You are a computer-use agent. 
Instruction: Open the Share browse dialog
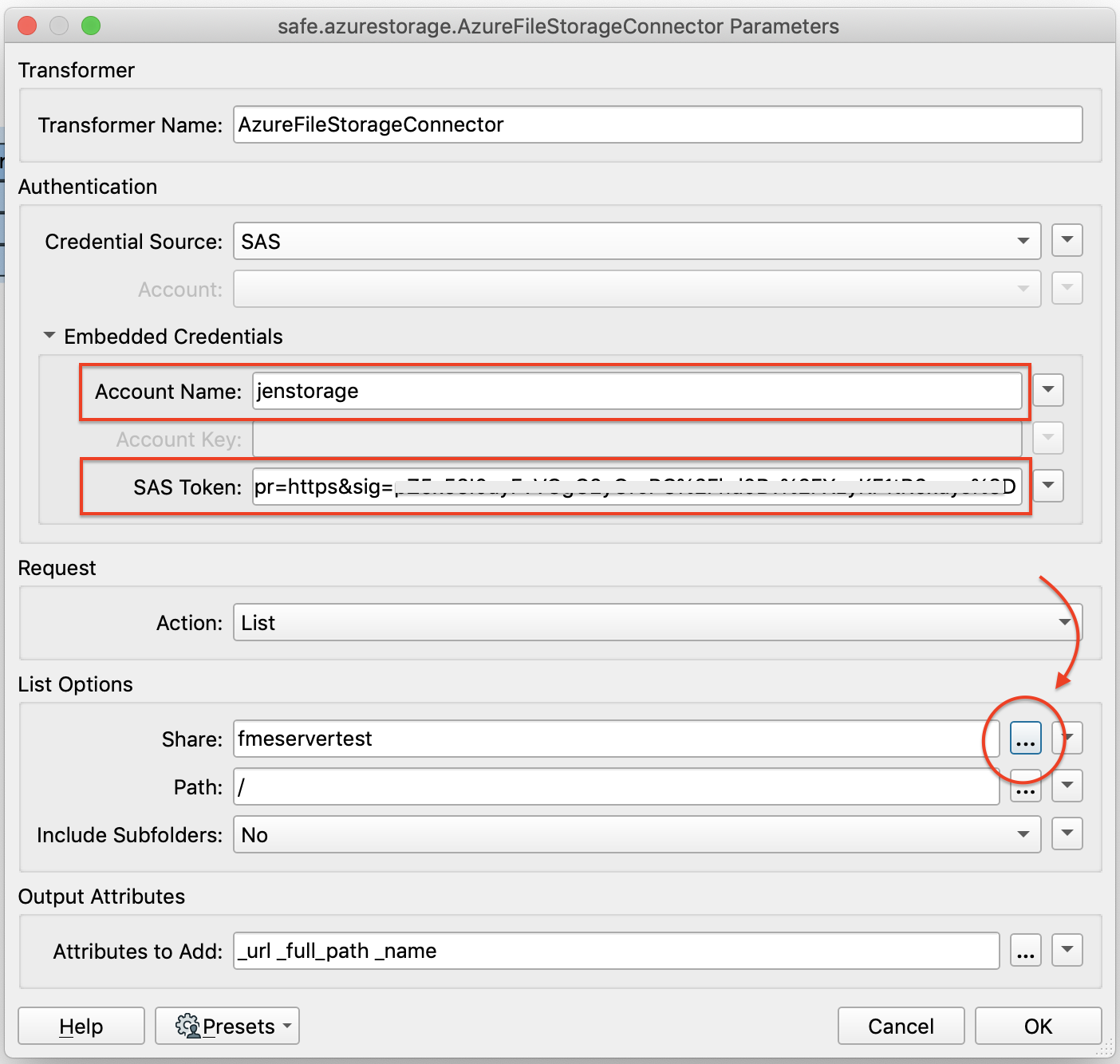click(1026, 739)
